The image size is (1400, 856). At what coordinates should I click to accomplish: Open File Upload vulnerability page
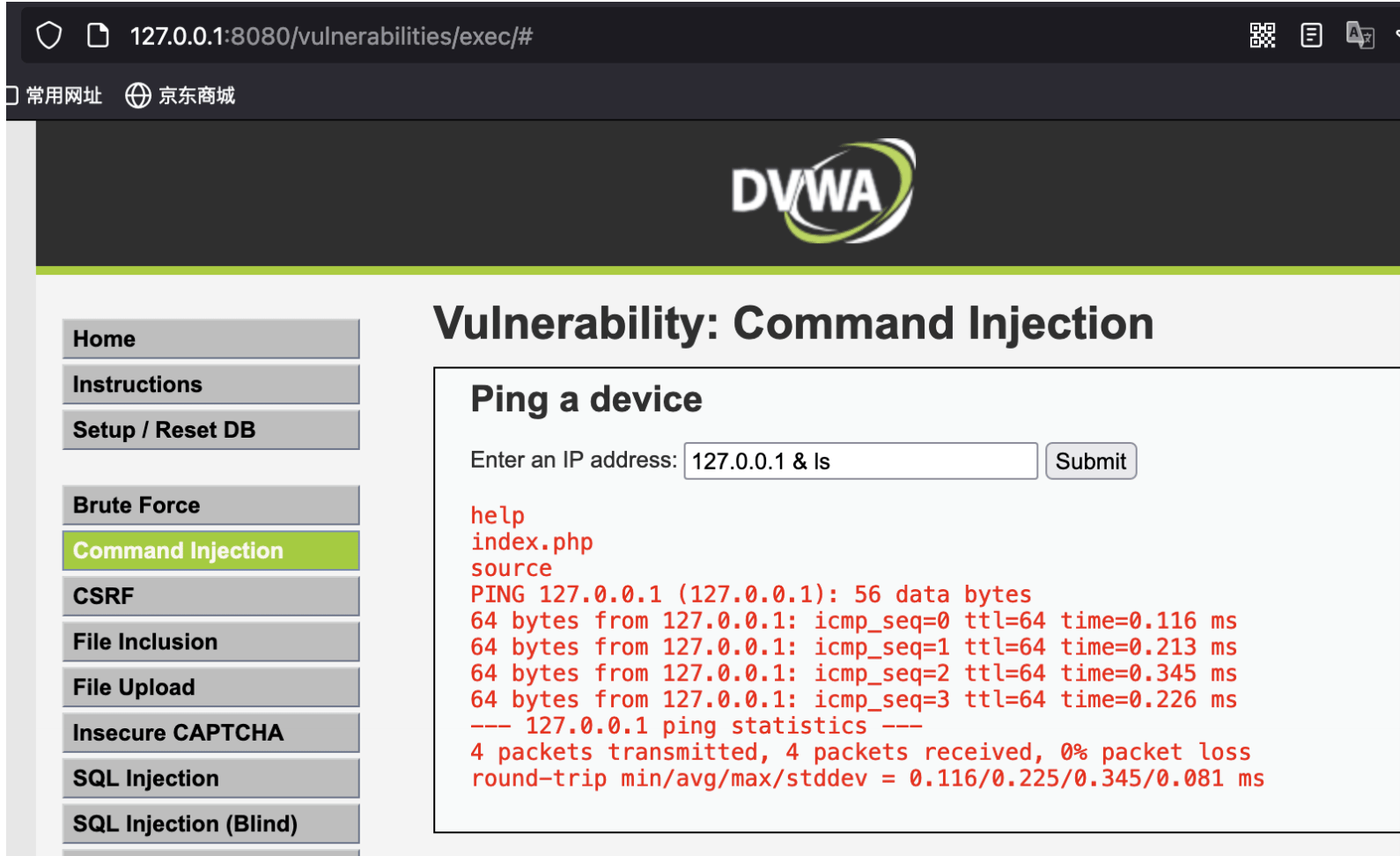coord(211,688)
